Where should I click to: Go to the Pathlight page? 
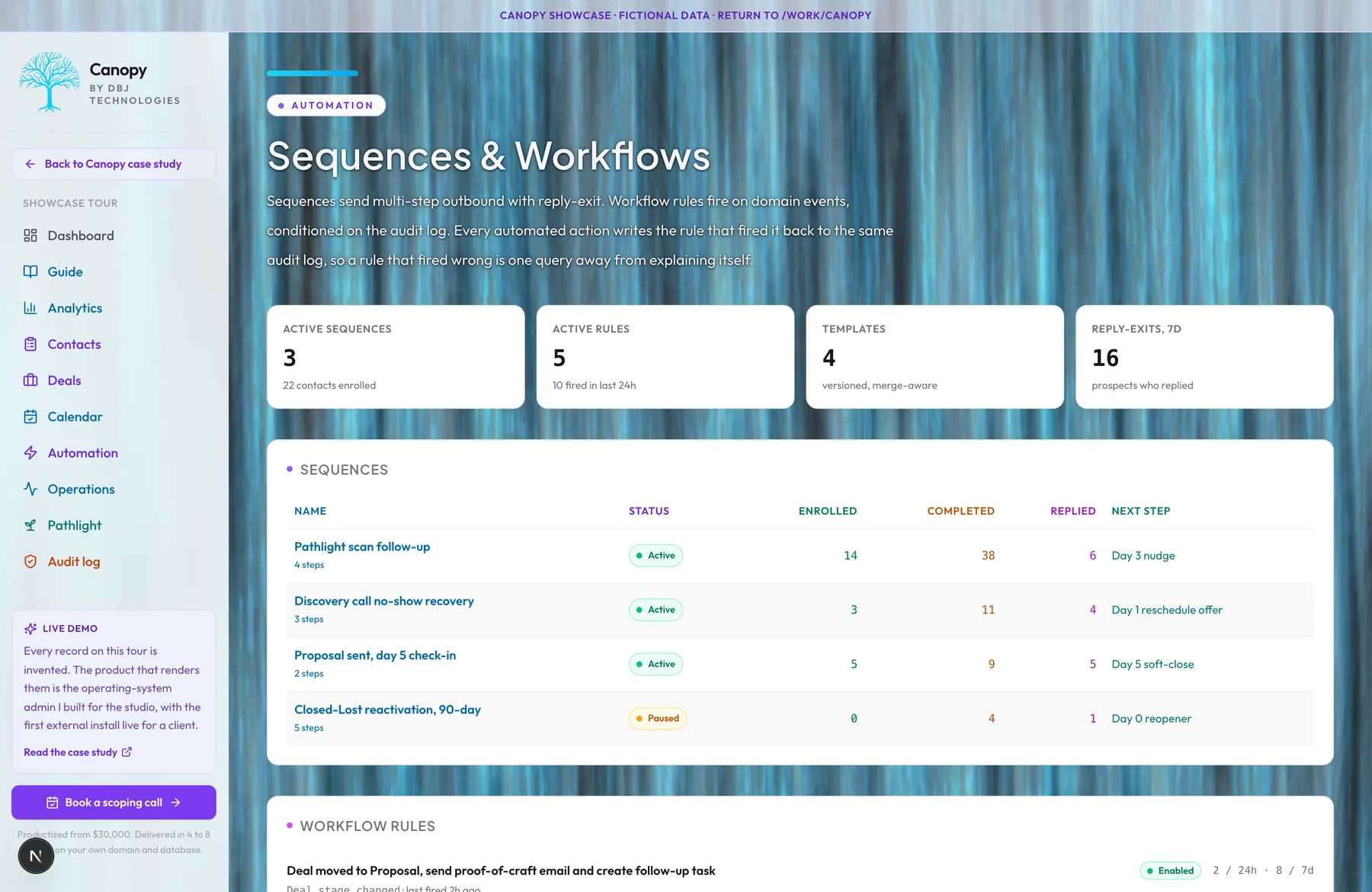114,525
